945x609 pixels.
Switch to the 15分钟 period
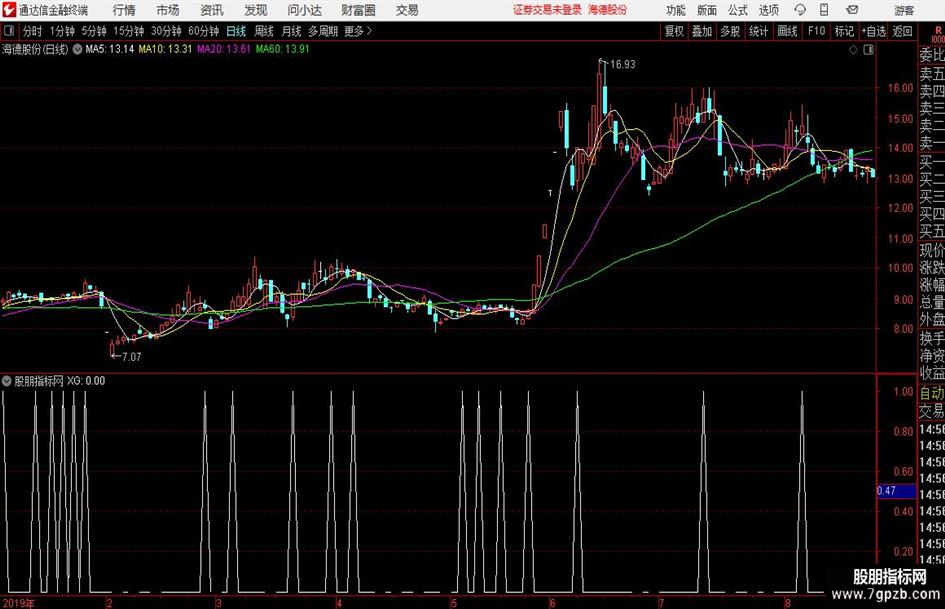tap(129, 31)
